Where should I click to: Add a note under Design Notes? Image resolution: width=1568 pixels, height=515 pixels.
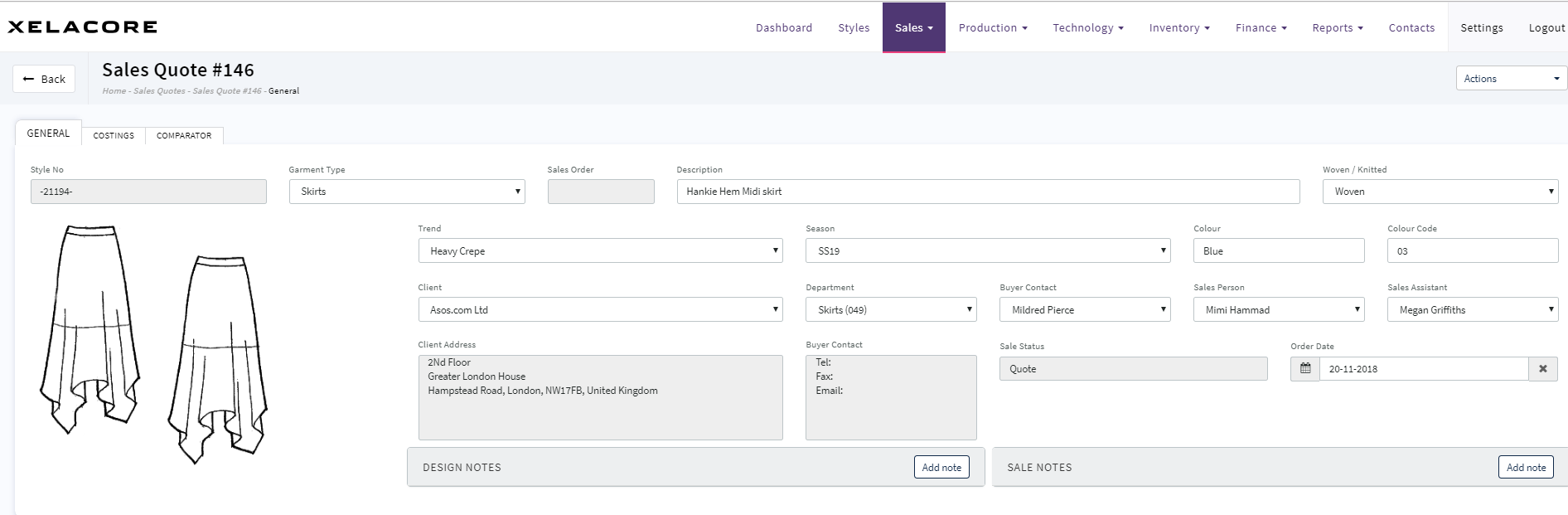coord(941,467)
